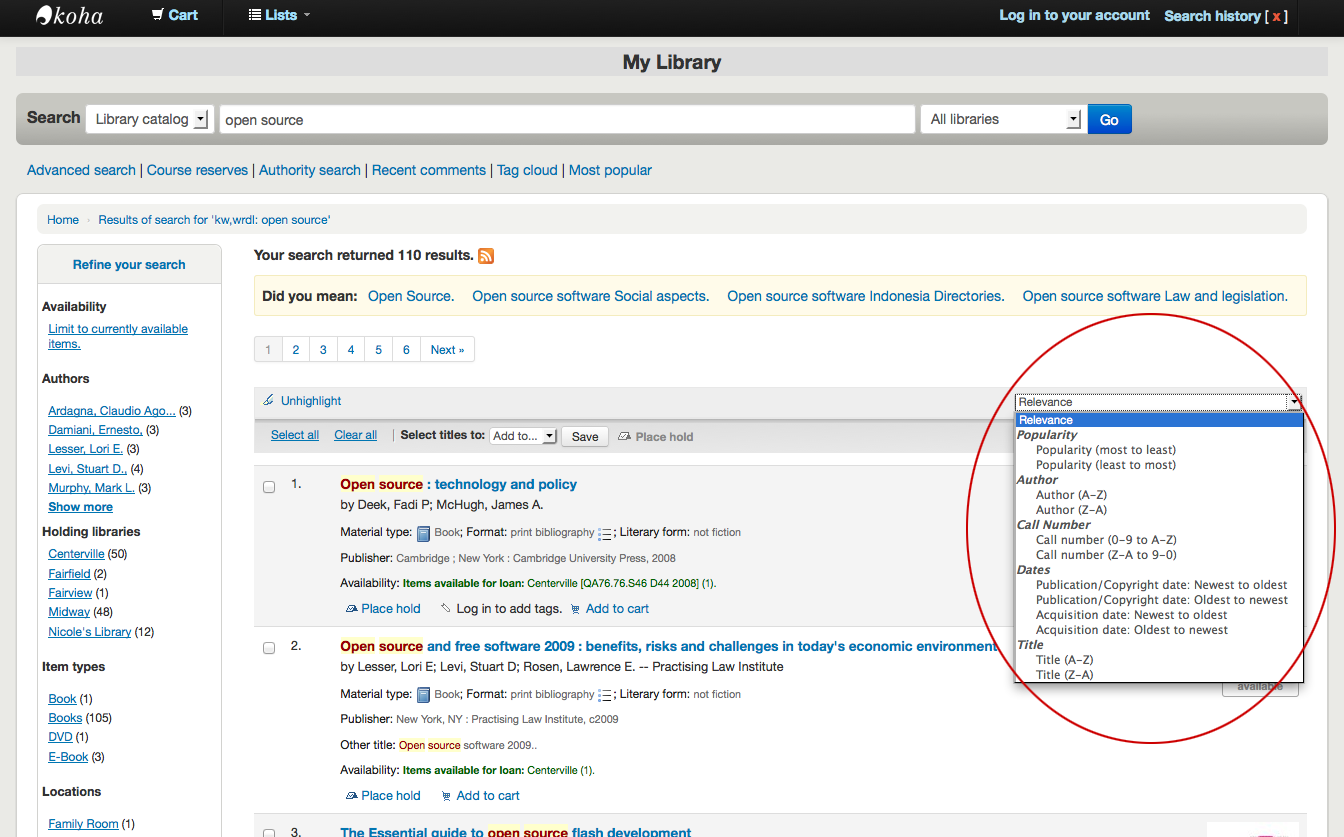This screenshot has height=837, width=1344.
Task: Open the Library catalog search type dropdown
Action: (149, 118)
